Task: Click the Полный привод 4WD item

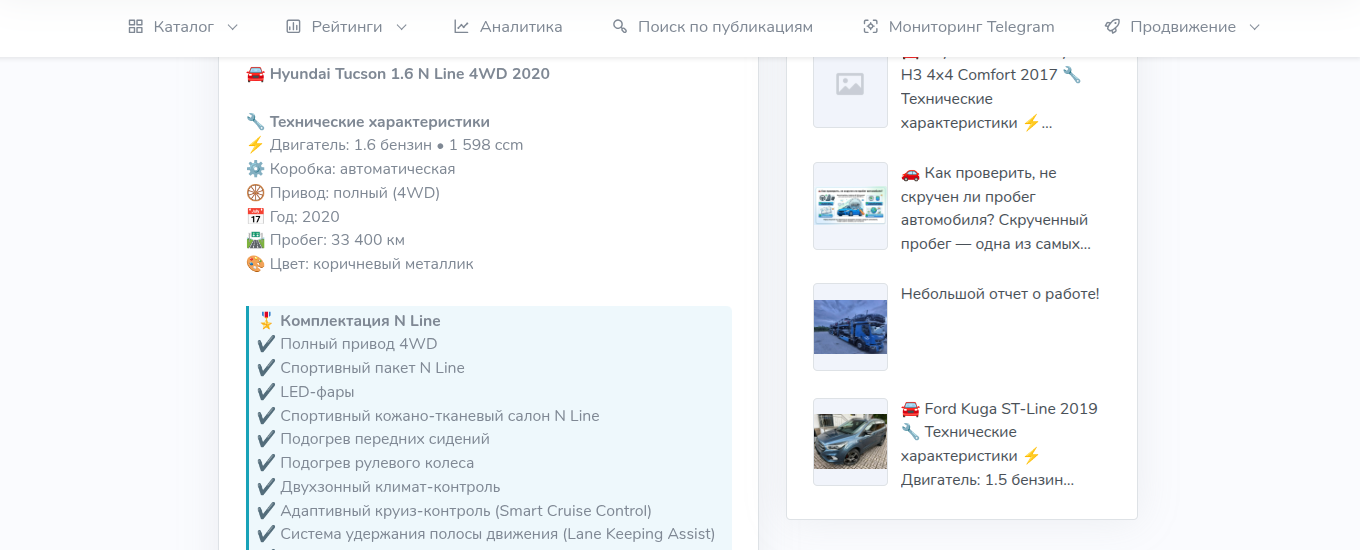Action: coord(347,344)
